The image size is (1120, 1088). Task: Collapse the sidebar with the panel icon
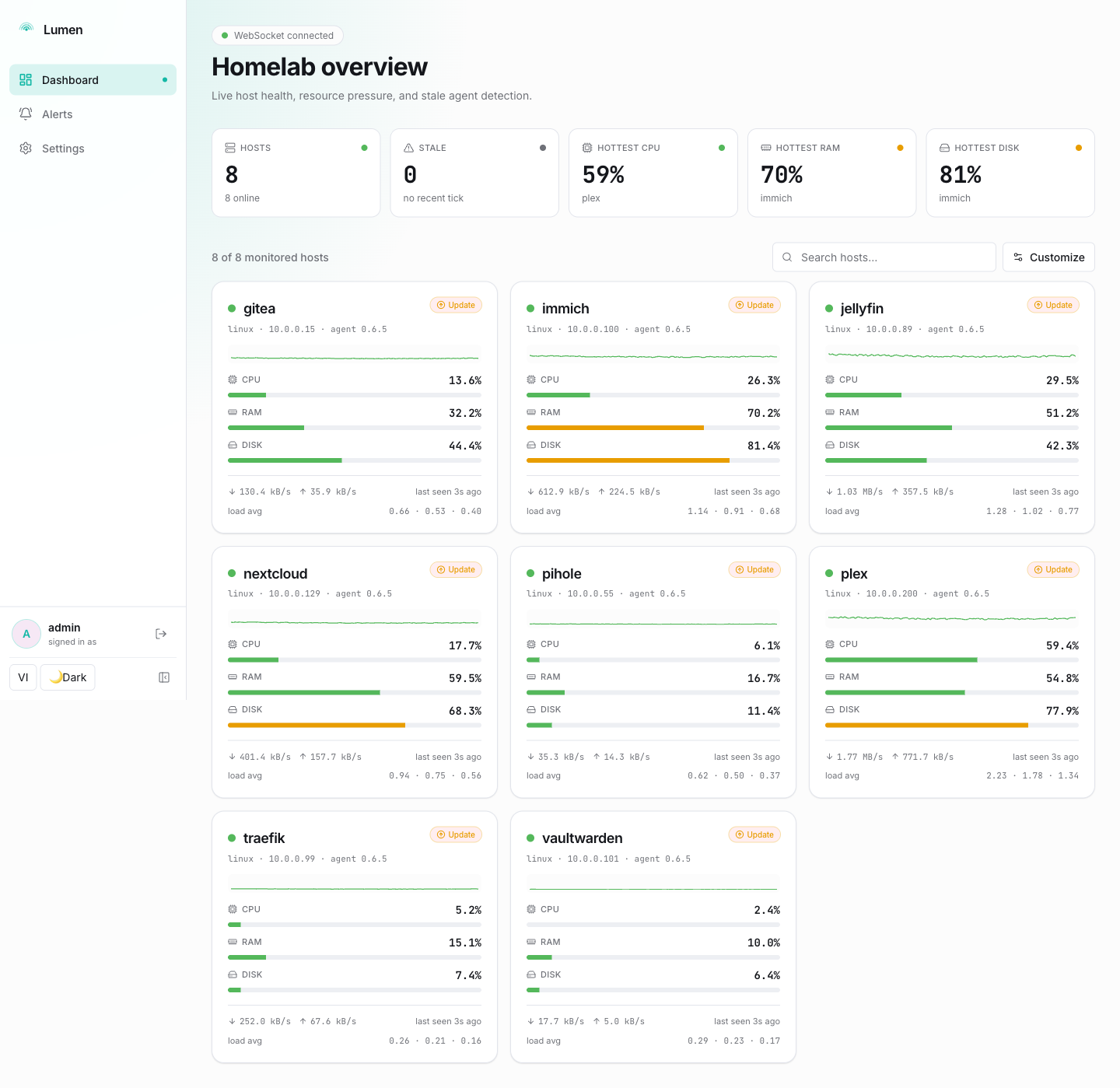click(x=164, y=677)
